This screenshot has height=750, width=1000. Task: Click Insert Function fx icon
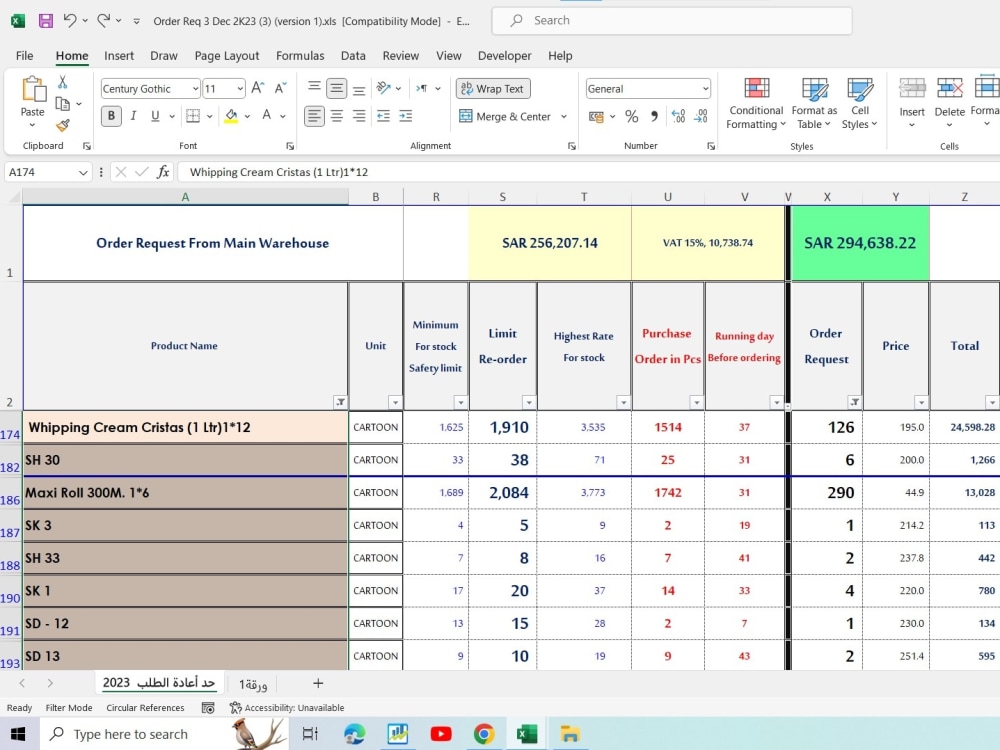pyautogui.click(x=163, y=172)
